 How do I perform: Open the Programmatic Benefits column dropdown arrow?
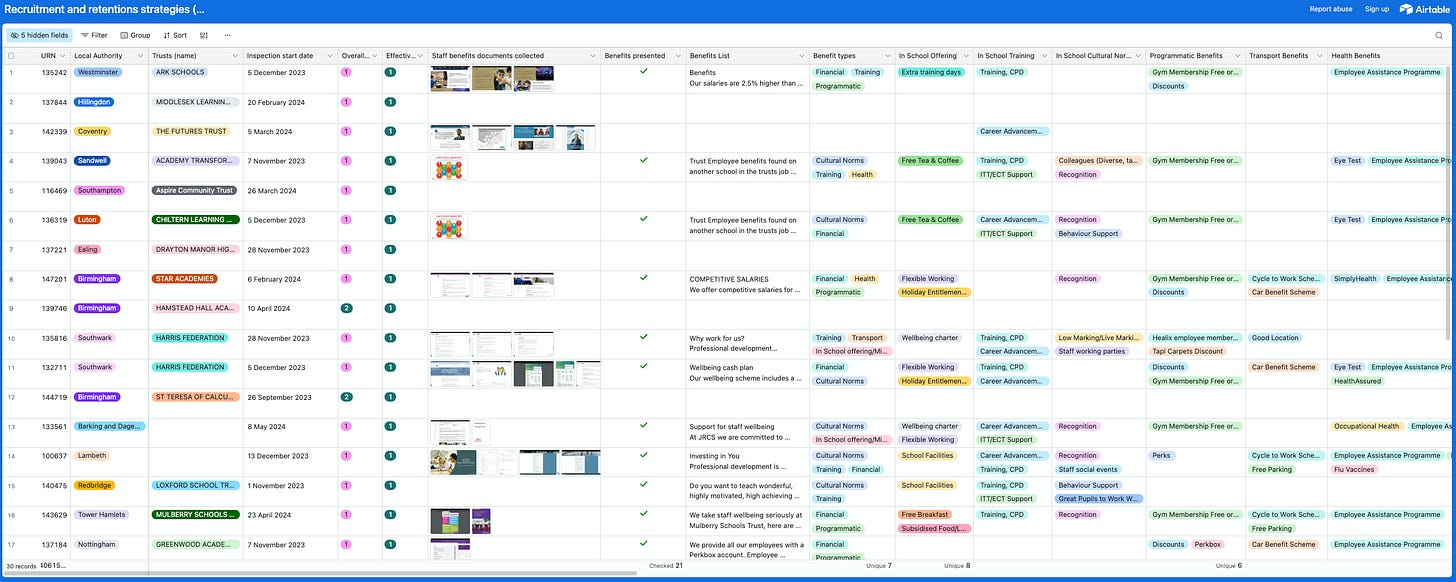1237,56
